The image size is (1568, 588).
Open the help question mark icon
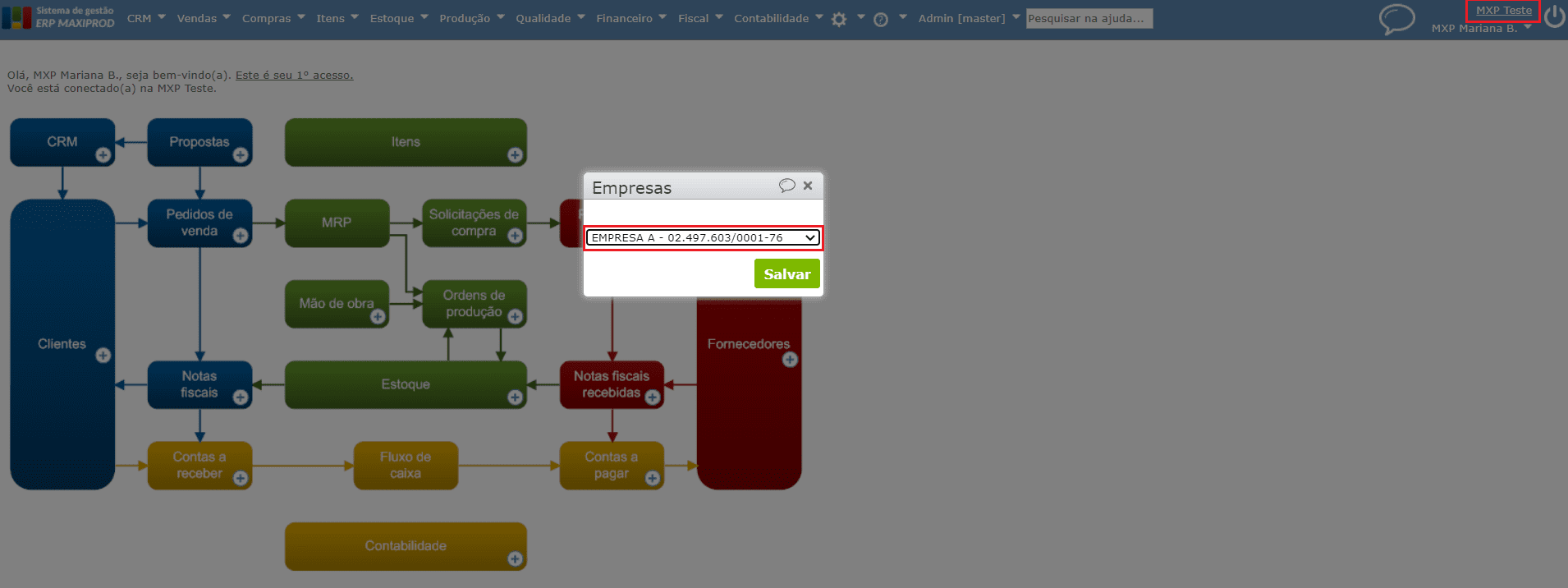(x=881, y=19)
